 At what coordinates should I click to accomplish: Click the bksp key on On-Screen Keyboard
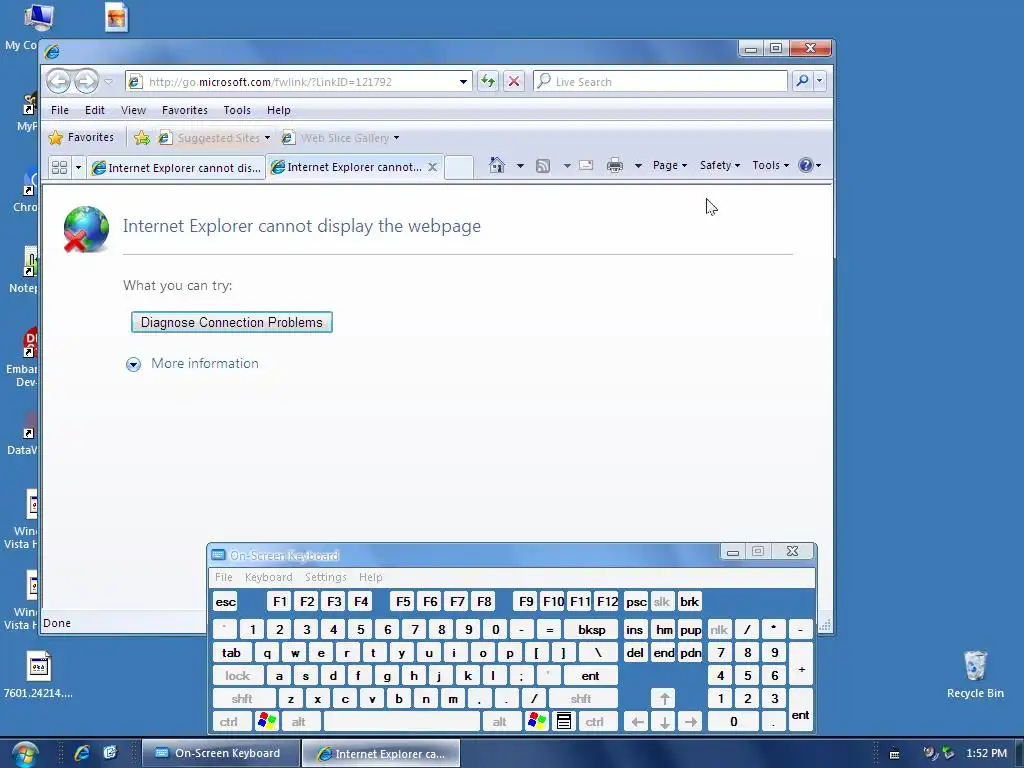point(592,630)
